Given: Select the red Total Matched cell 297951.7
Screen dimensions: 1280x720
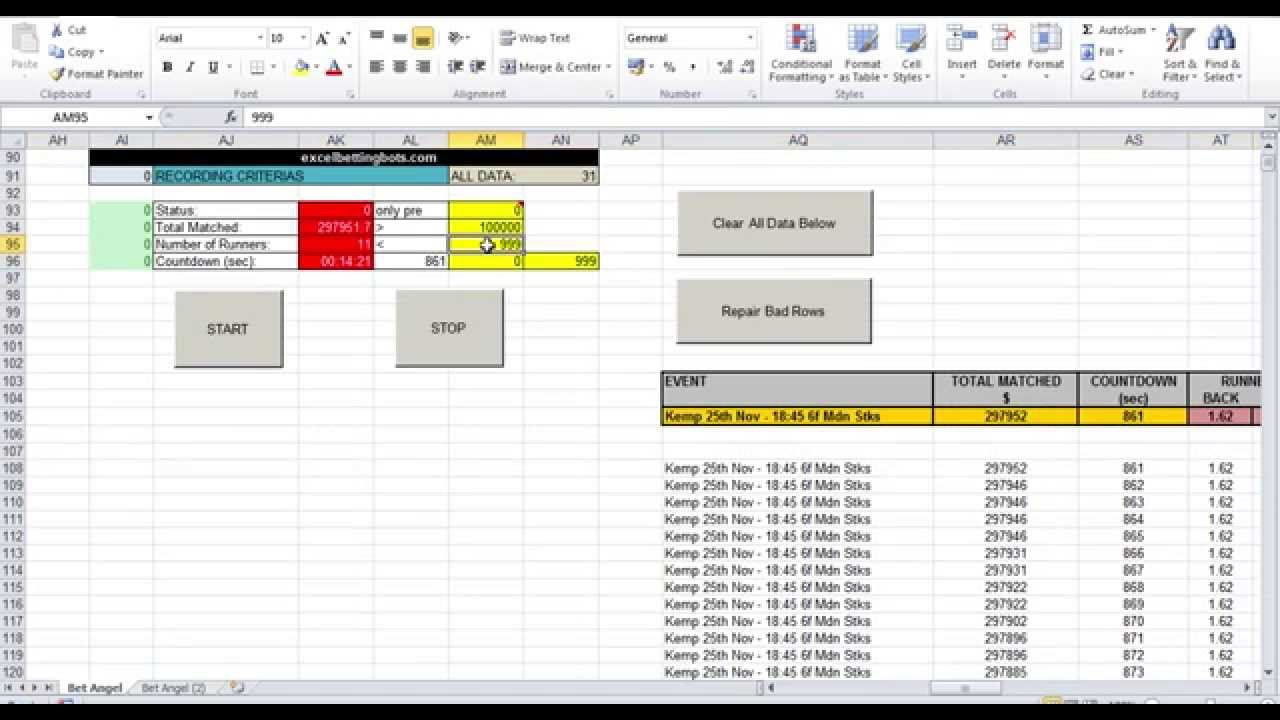Looking at the screenshot, I should tap(336, 227).
